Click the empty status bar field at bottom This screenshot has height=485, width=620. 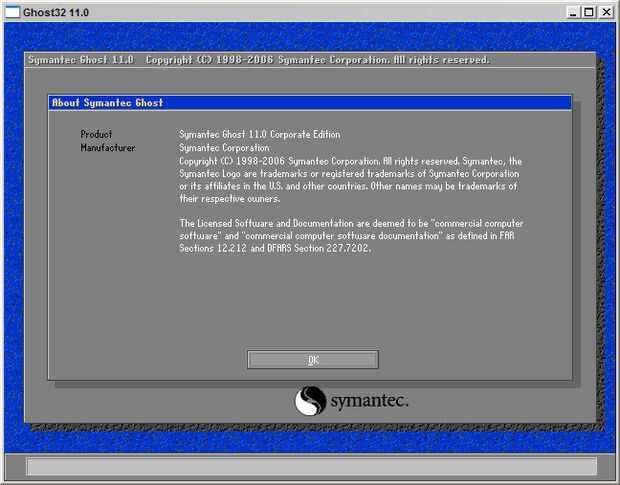point(311,466)
